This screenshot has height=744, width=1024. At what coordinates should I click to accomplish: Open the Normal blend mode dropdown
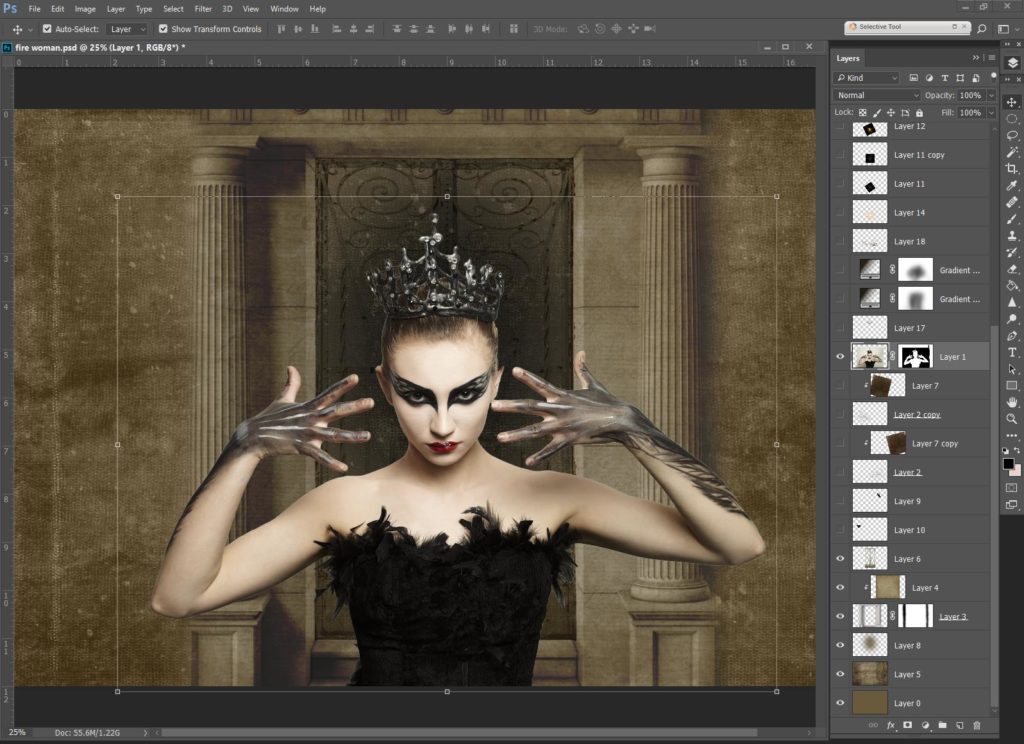point(877,95)
